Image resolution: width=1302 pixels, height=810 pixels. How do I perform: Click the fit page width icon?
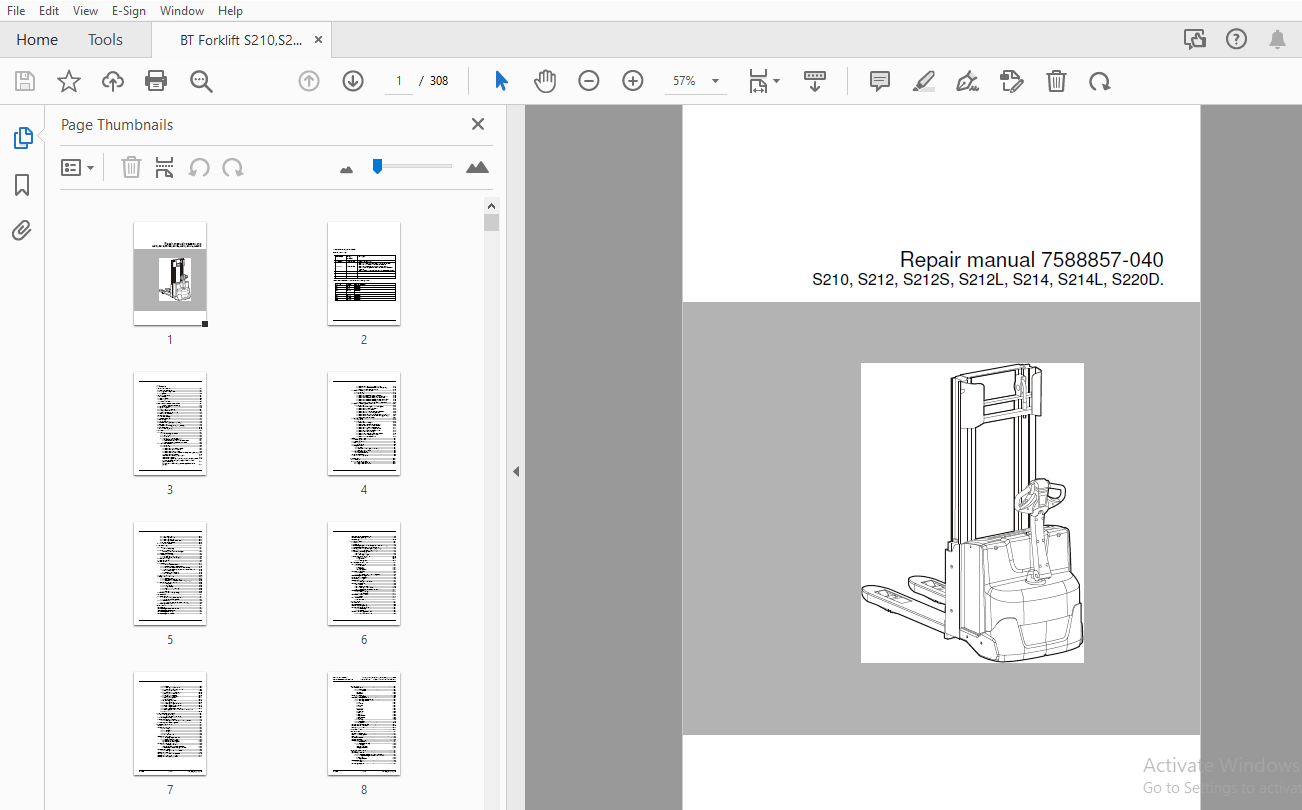(x=759, y=81)
